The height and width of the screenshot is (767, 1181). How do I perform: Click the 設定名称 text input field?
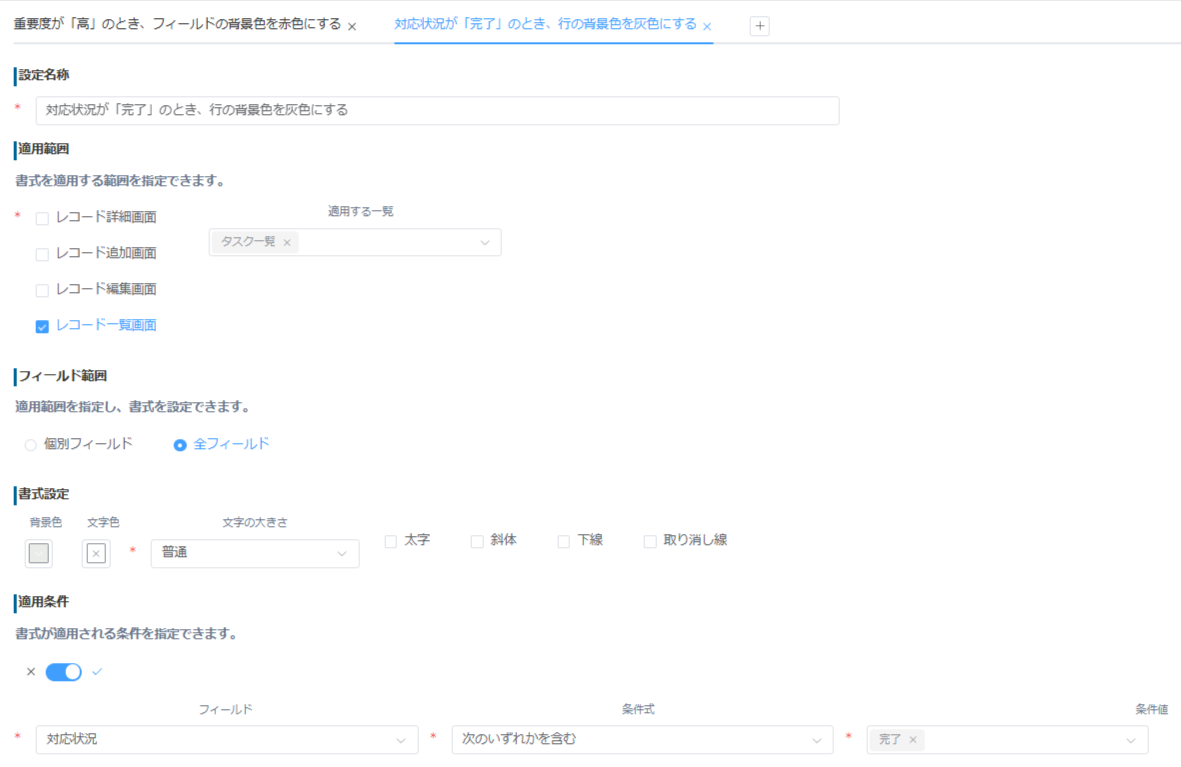[437, 110]
